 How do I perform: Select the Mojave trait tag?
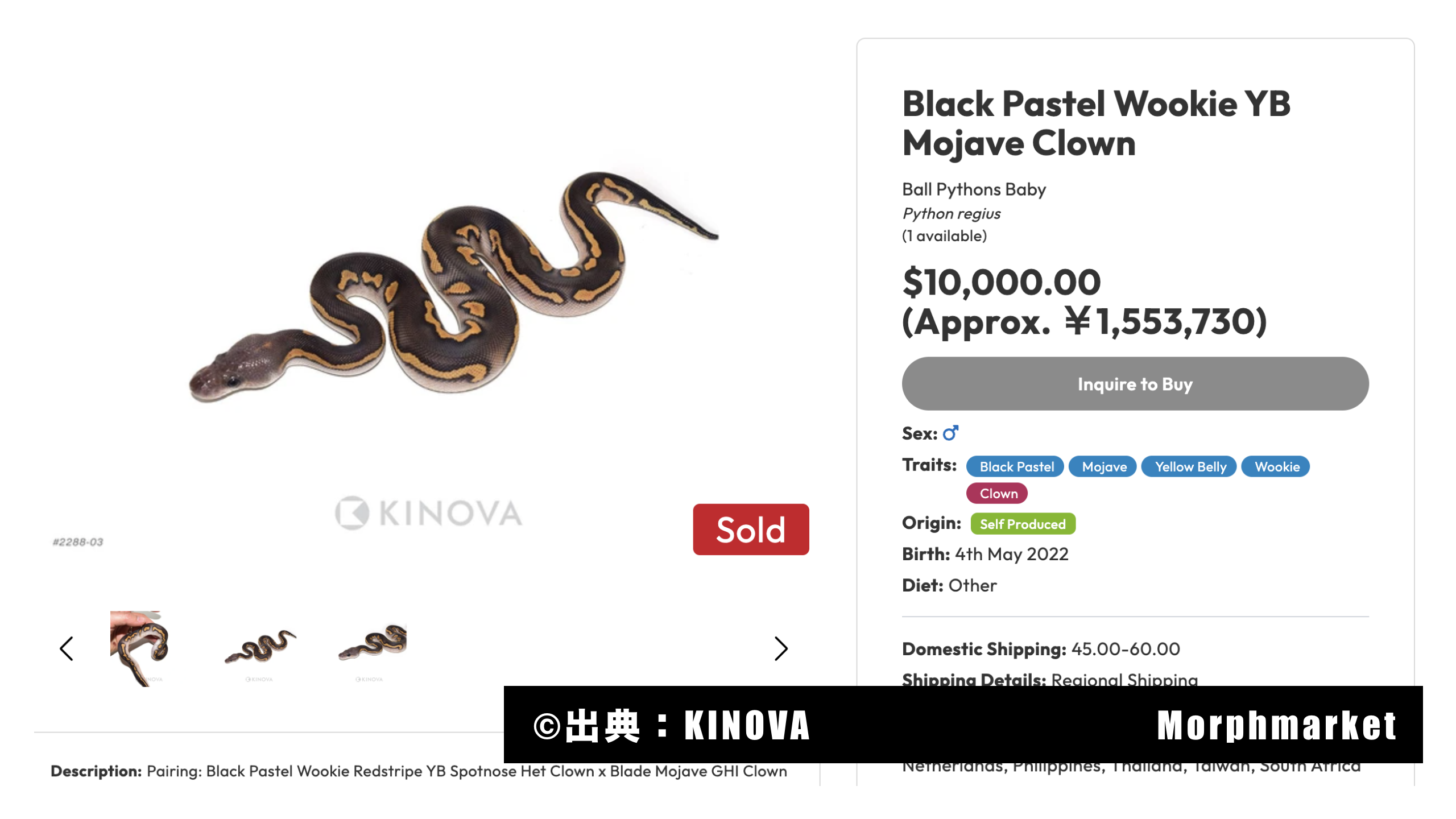[1103, 466]
